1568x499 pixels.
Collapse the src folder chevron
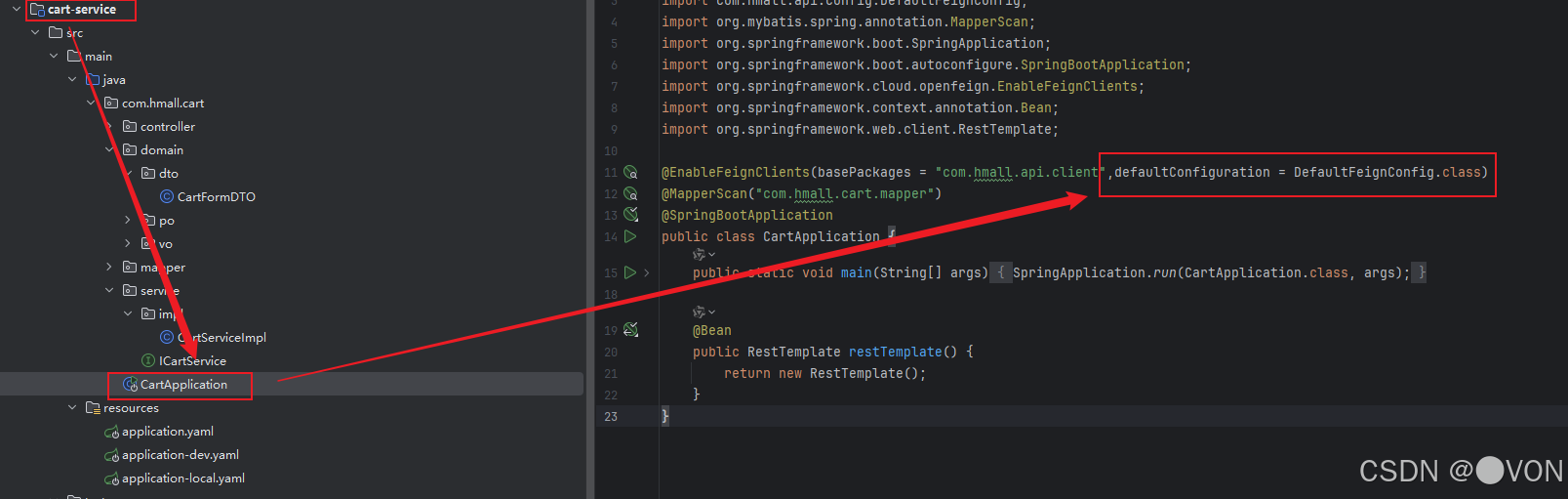click(x=35, y=32)
